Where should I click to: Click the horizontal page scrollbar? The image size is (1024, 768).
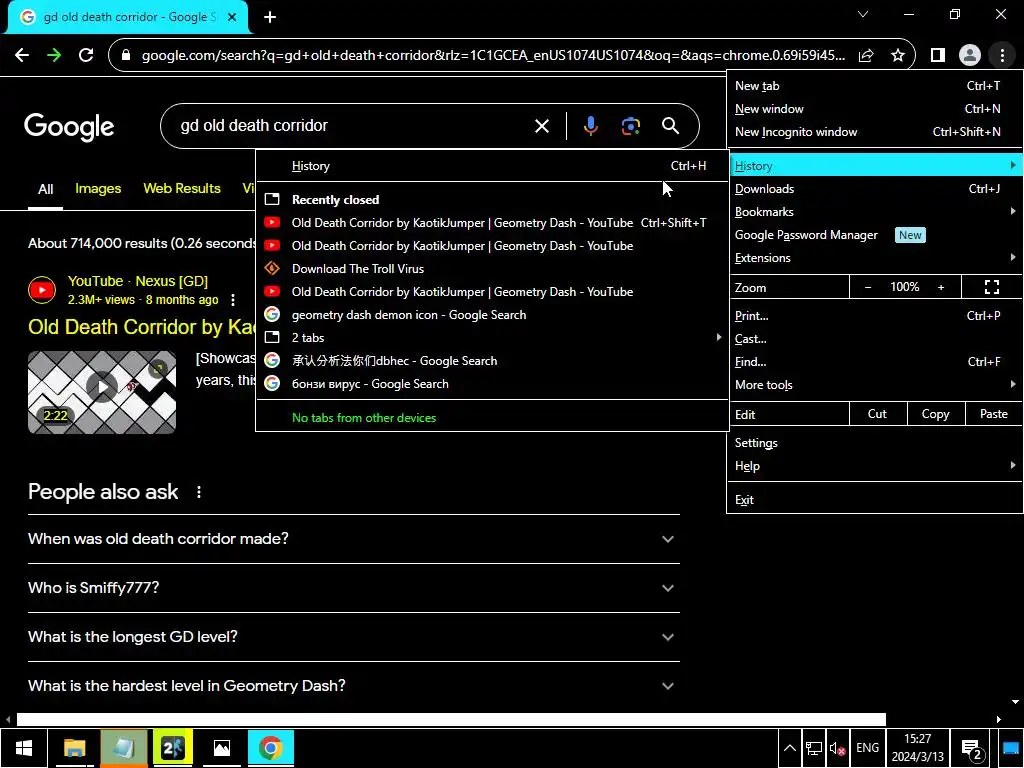pyautogui.click(x=451, y=720)
